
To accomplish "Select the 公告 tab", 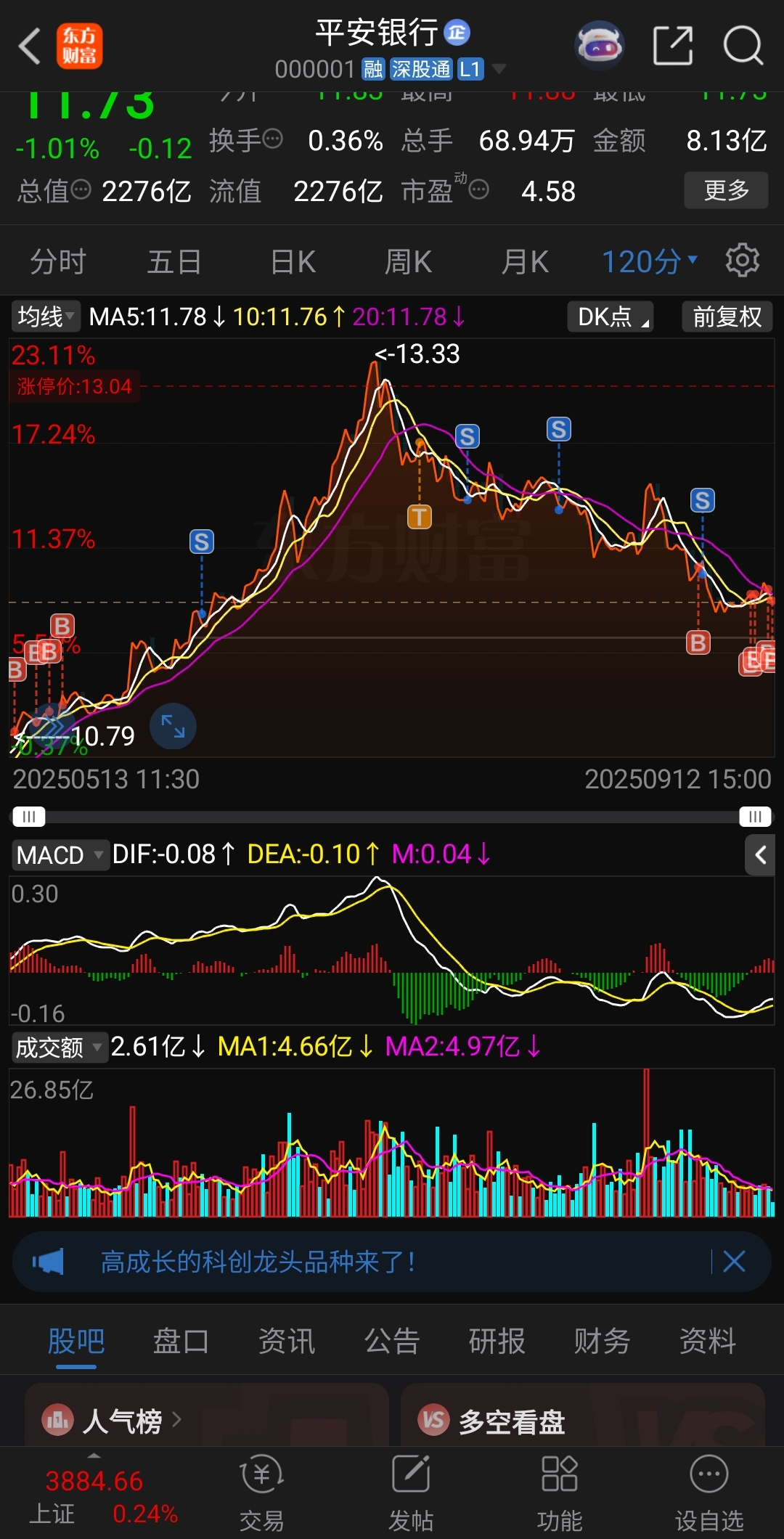I will click(x=392, y=1341).
